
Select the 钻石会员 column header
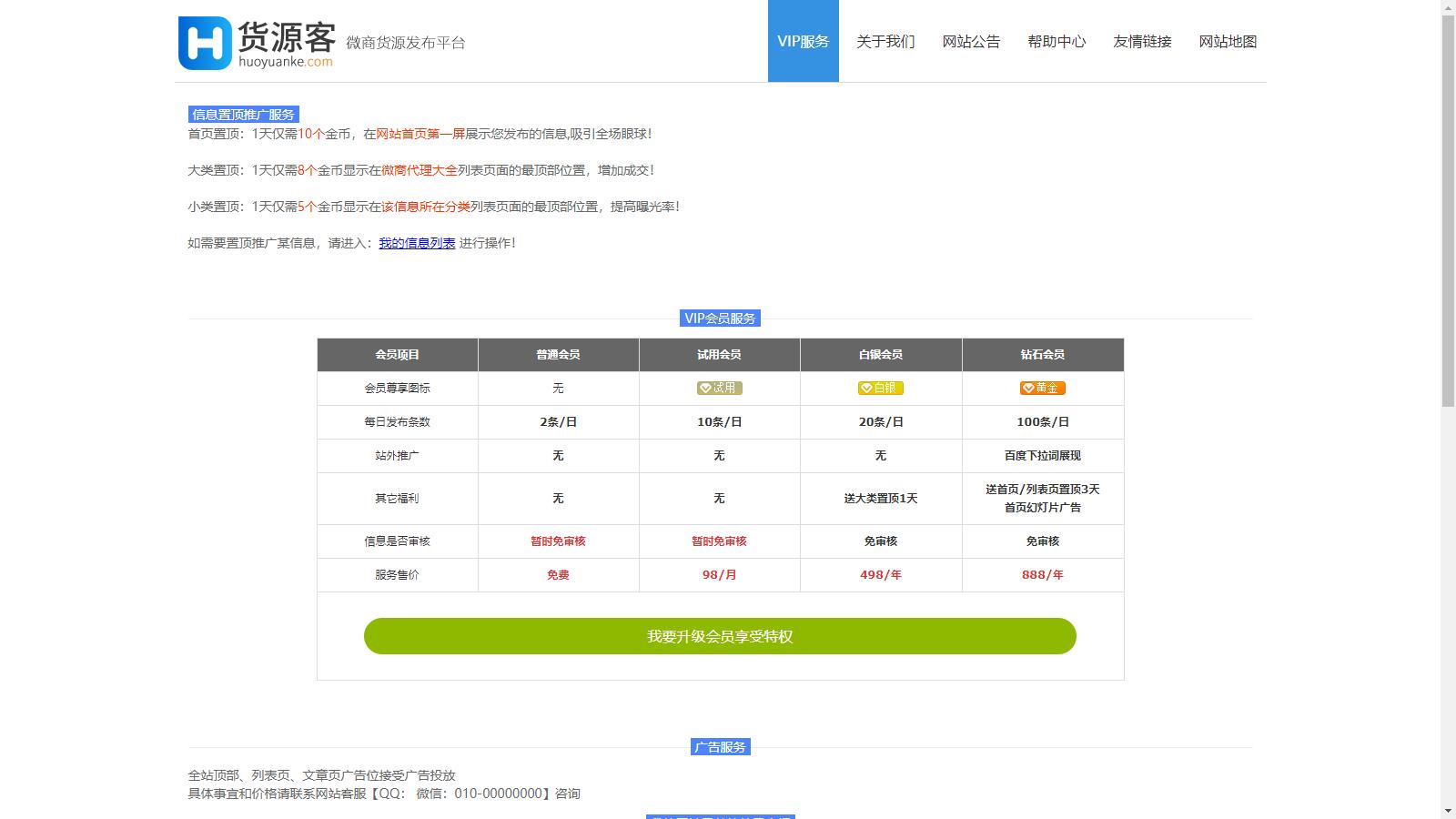(x=1042, y=355)
